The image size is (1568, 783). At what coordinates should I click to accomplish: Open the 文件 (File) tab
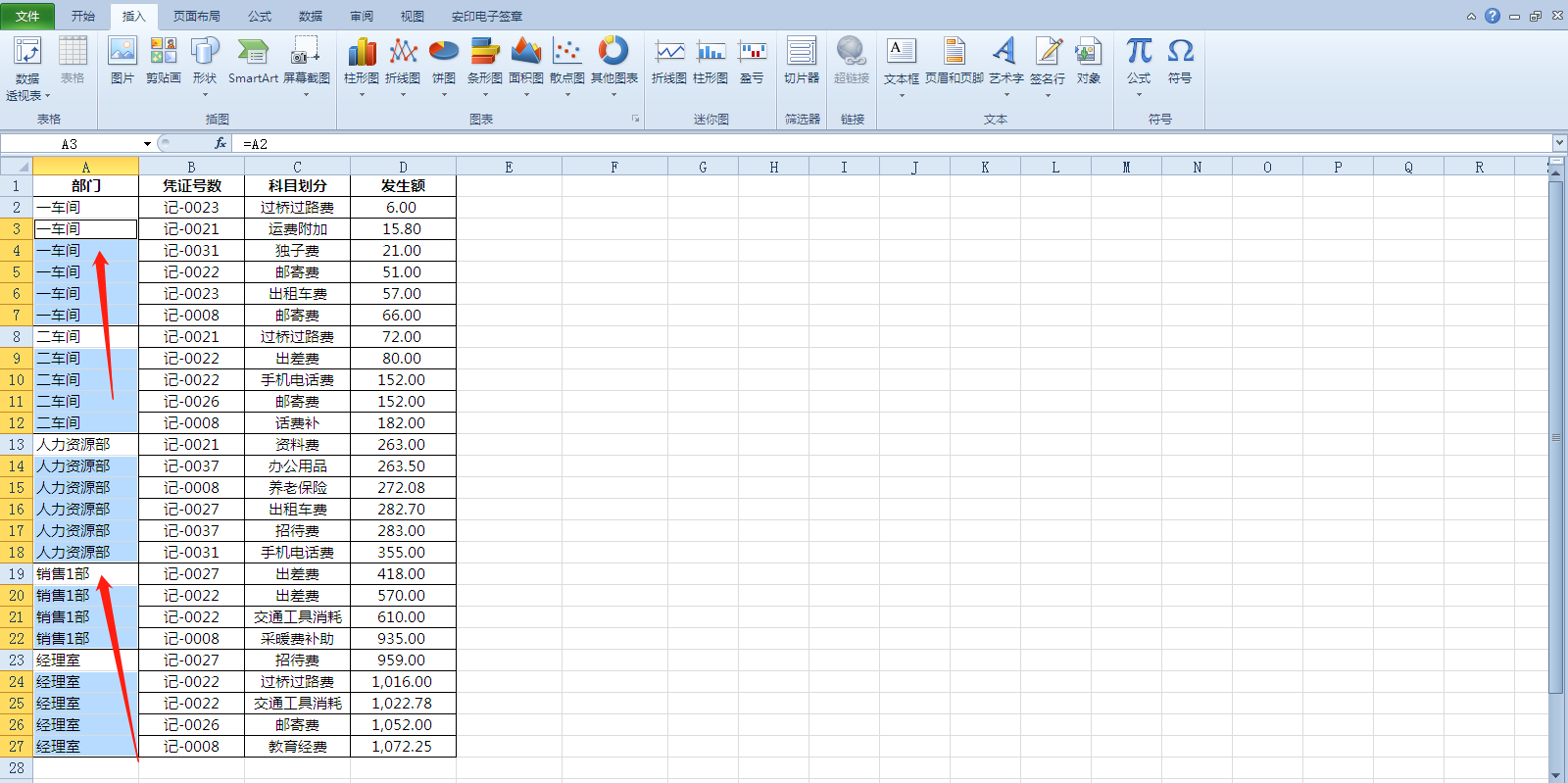coord(27,16)
